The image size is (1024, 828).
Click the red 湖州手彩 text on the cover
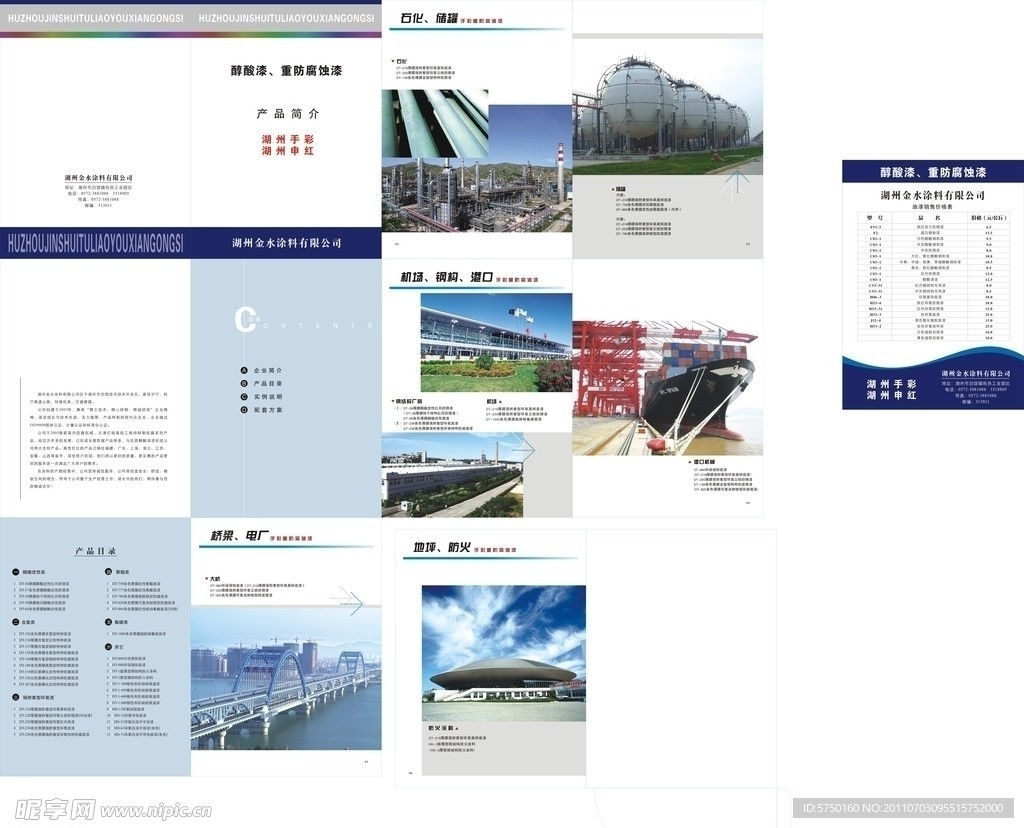(287, 139)
